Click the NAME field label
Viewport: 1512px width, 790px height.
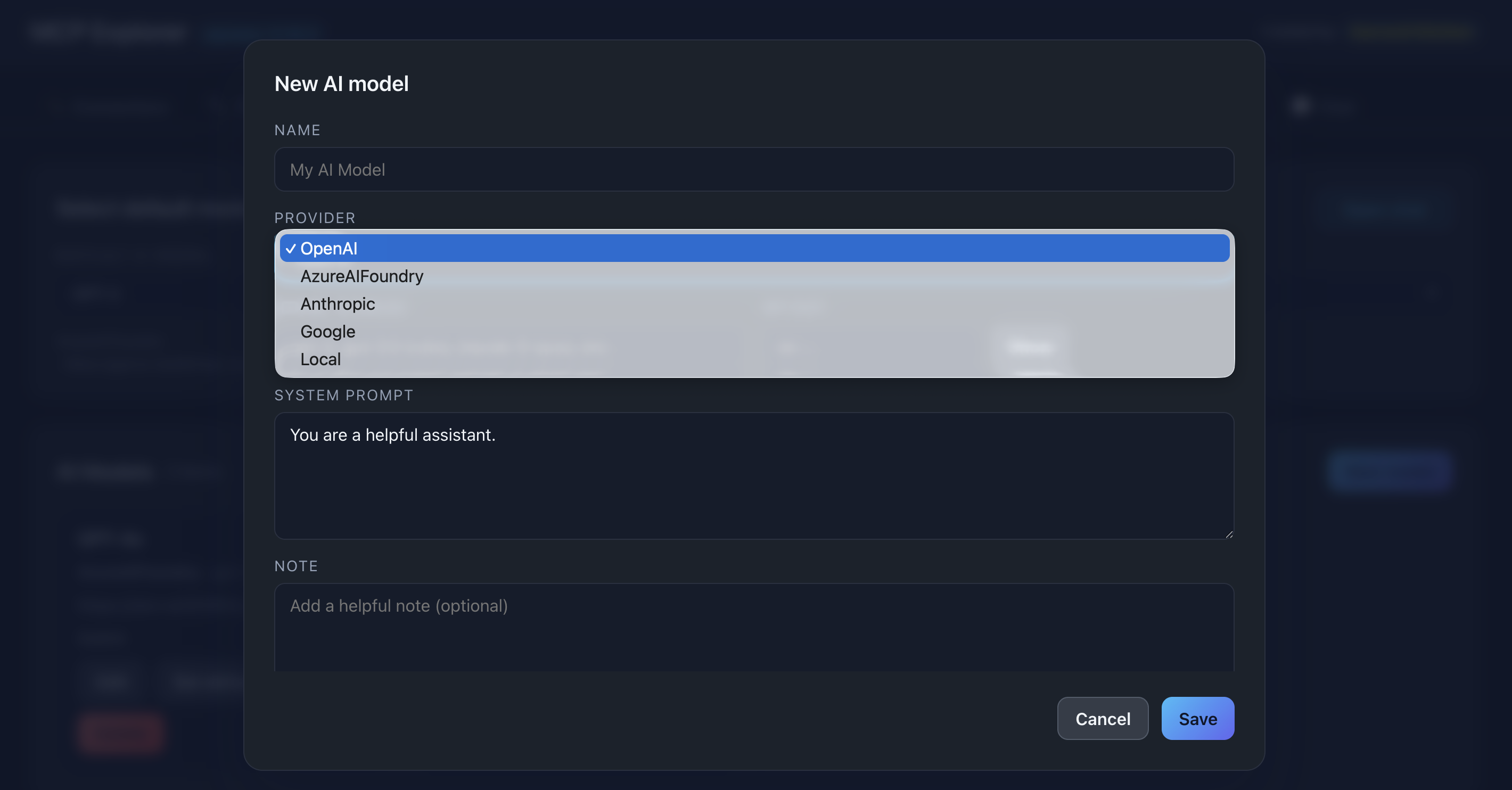[x=297, y=130]
